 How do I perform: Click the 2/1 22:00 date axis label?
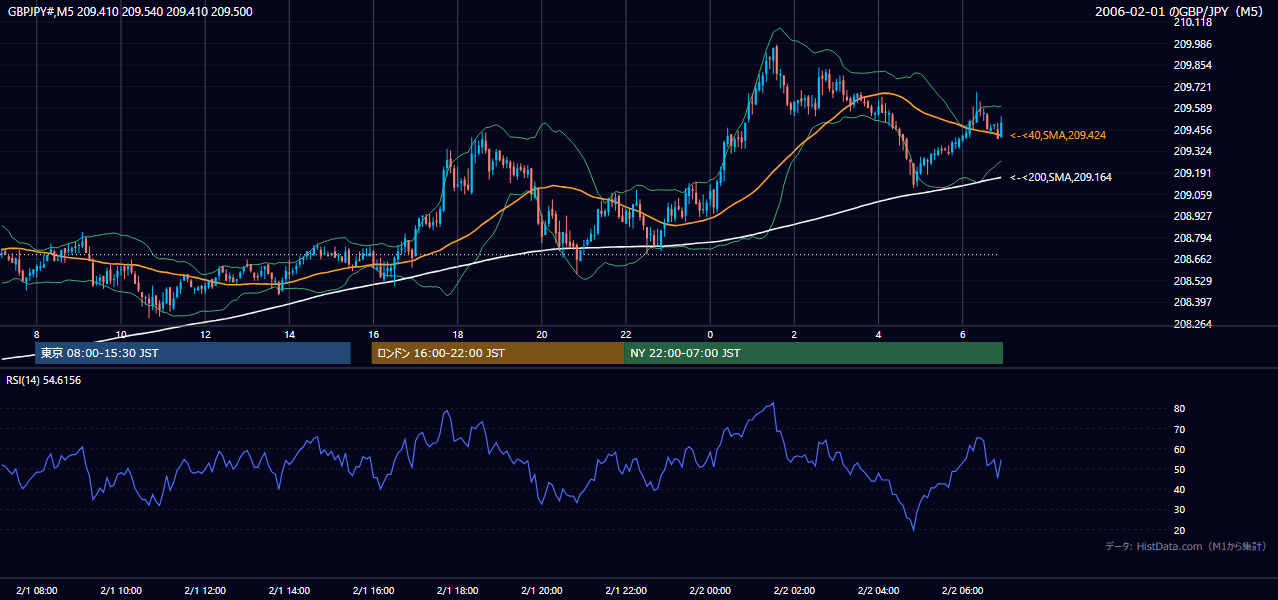click(x=626, y=589)
